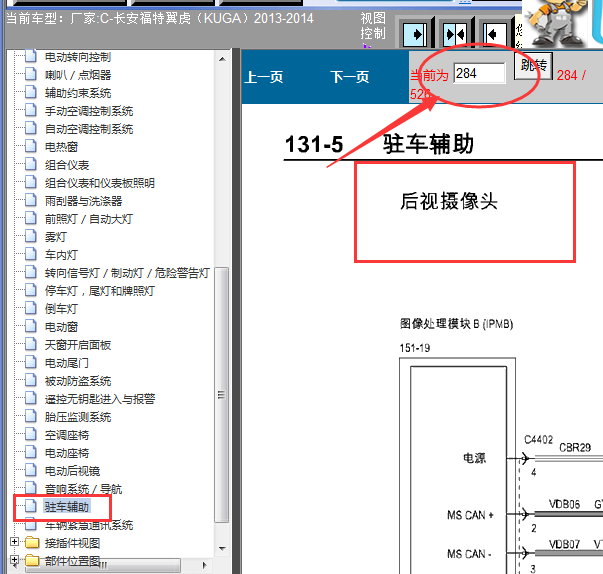Select 雨刮器与洗涤器 tree item
The width and height of the screenshot is (603, 574).
[83, 201]
